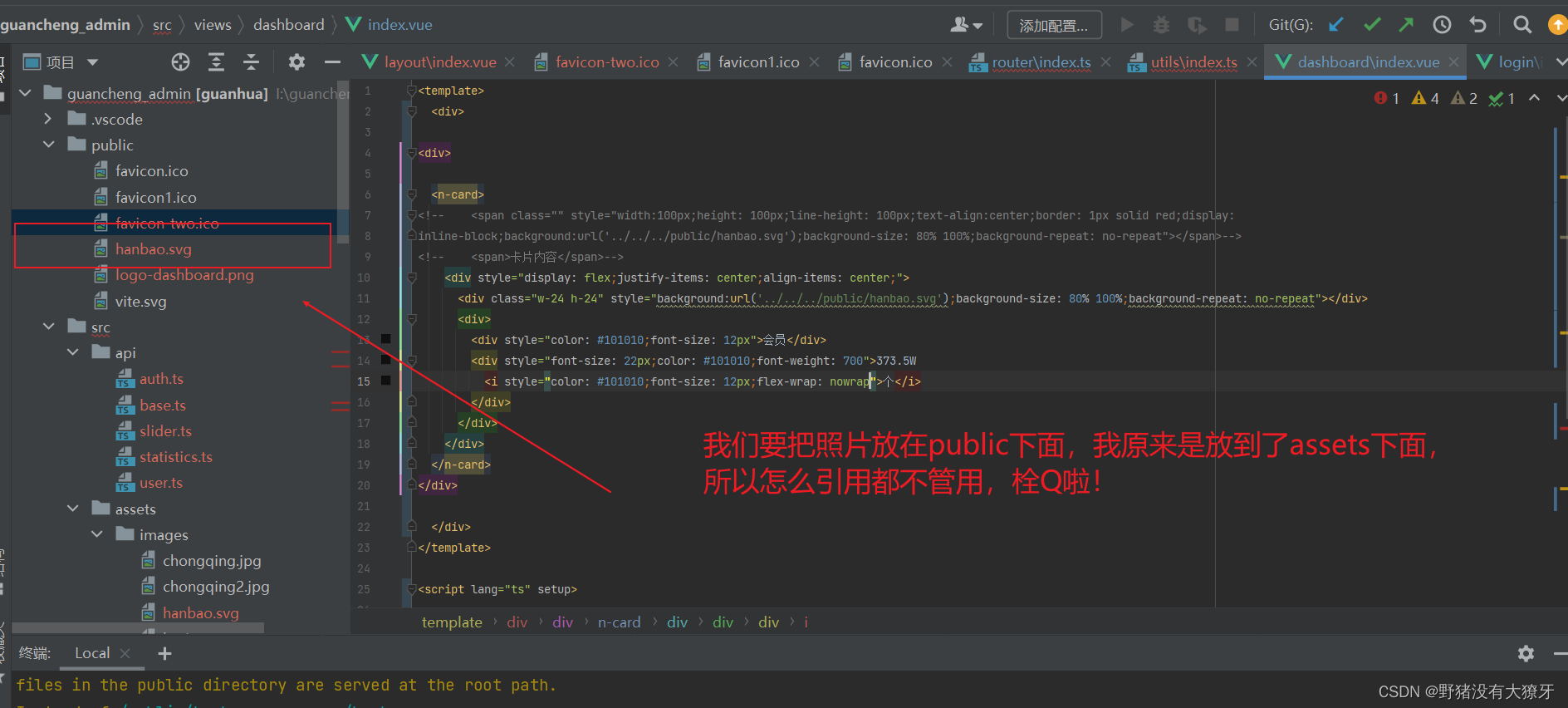1568x708 pixels.
Task: Click the Stop square icon
Action: 1232,25
